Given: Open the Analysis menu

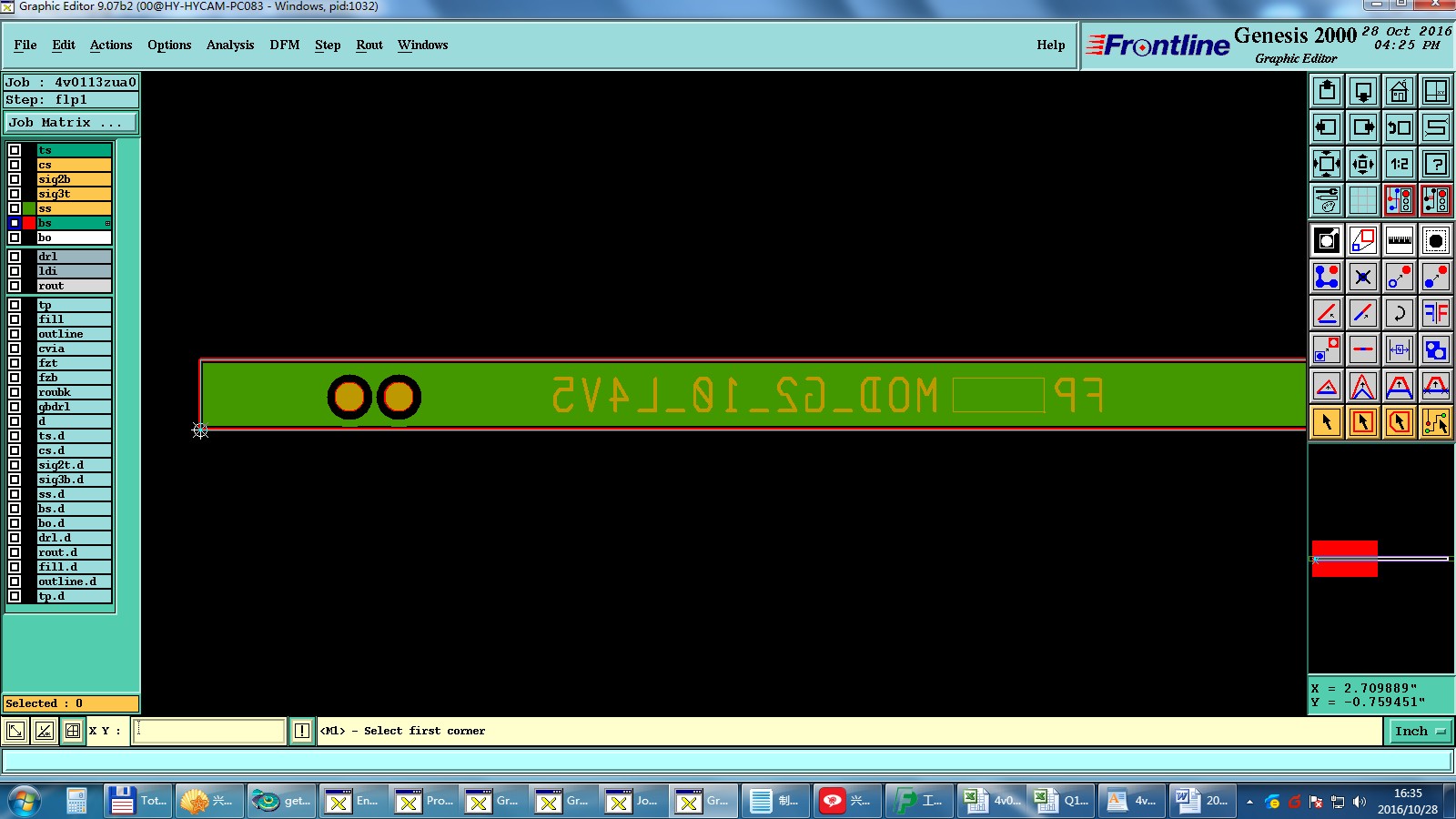Looking at the screenshot, I should [230, 45].
